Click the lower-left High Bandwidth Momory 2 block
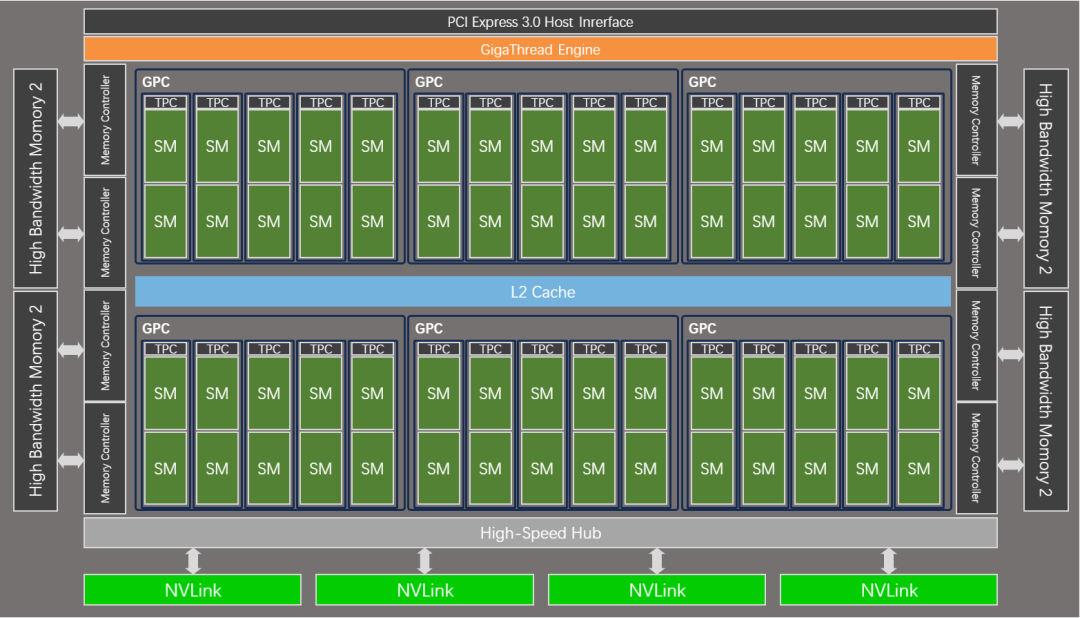This screenshot has width=1080, height=618. [x=35, y=401]
